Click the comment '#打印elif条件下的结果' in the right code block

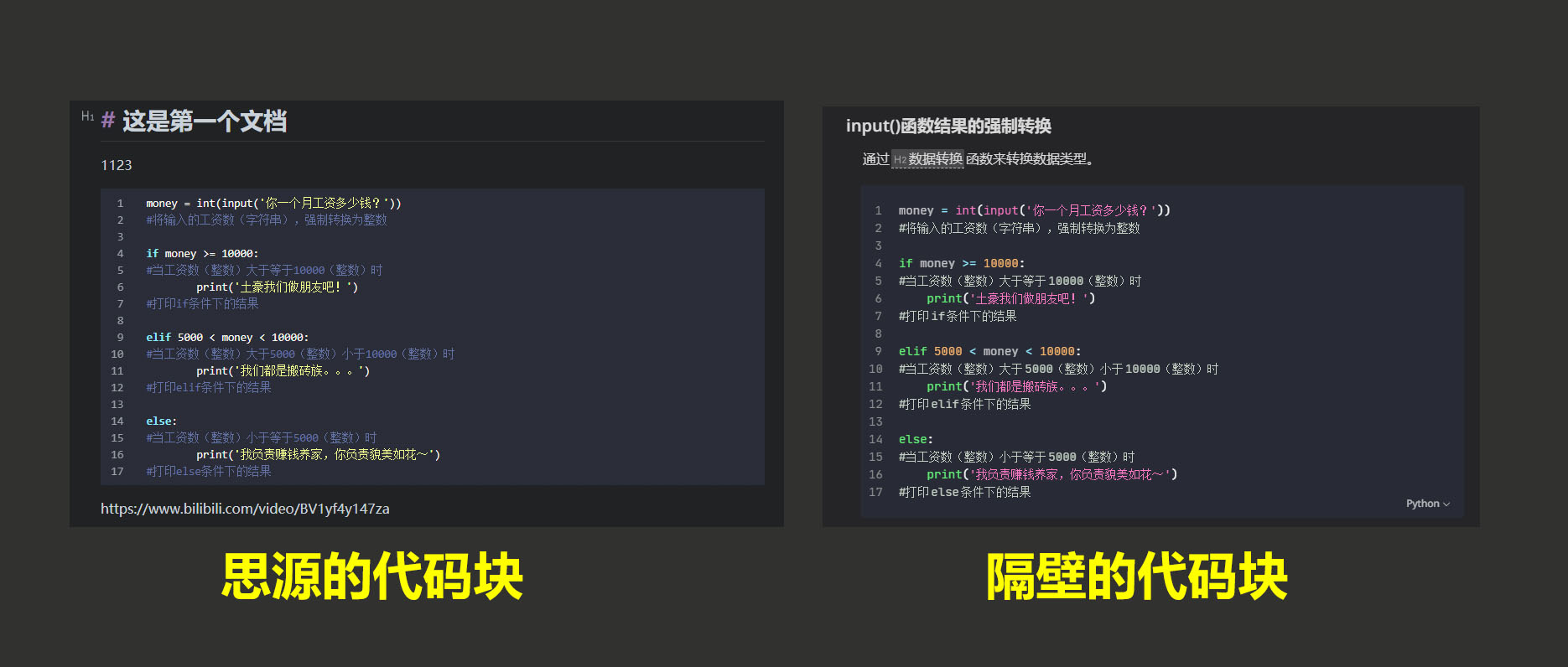point(965,404)
